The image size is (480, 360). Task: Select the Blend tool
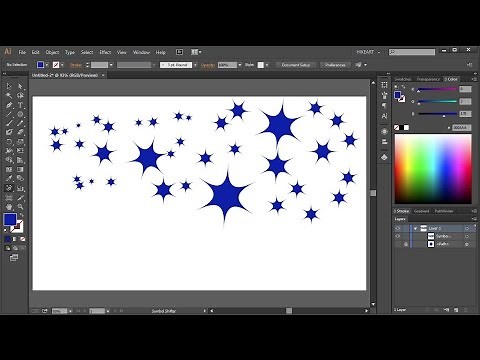coord(20,178)
